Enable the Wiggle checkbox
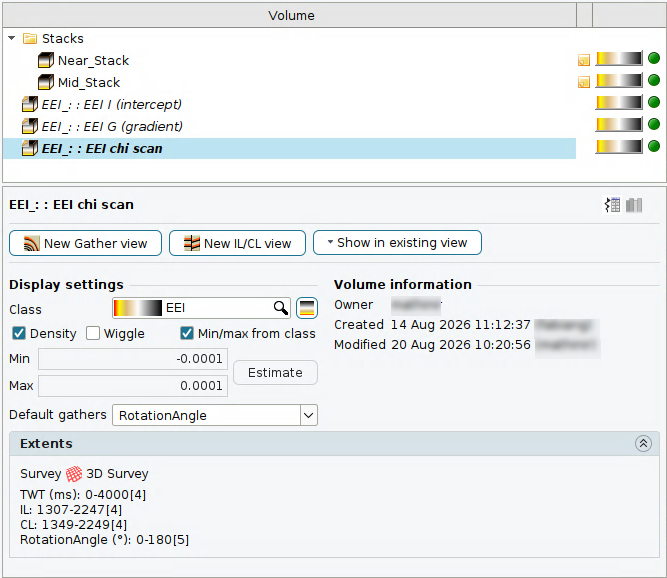 tap(93, 333)
